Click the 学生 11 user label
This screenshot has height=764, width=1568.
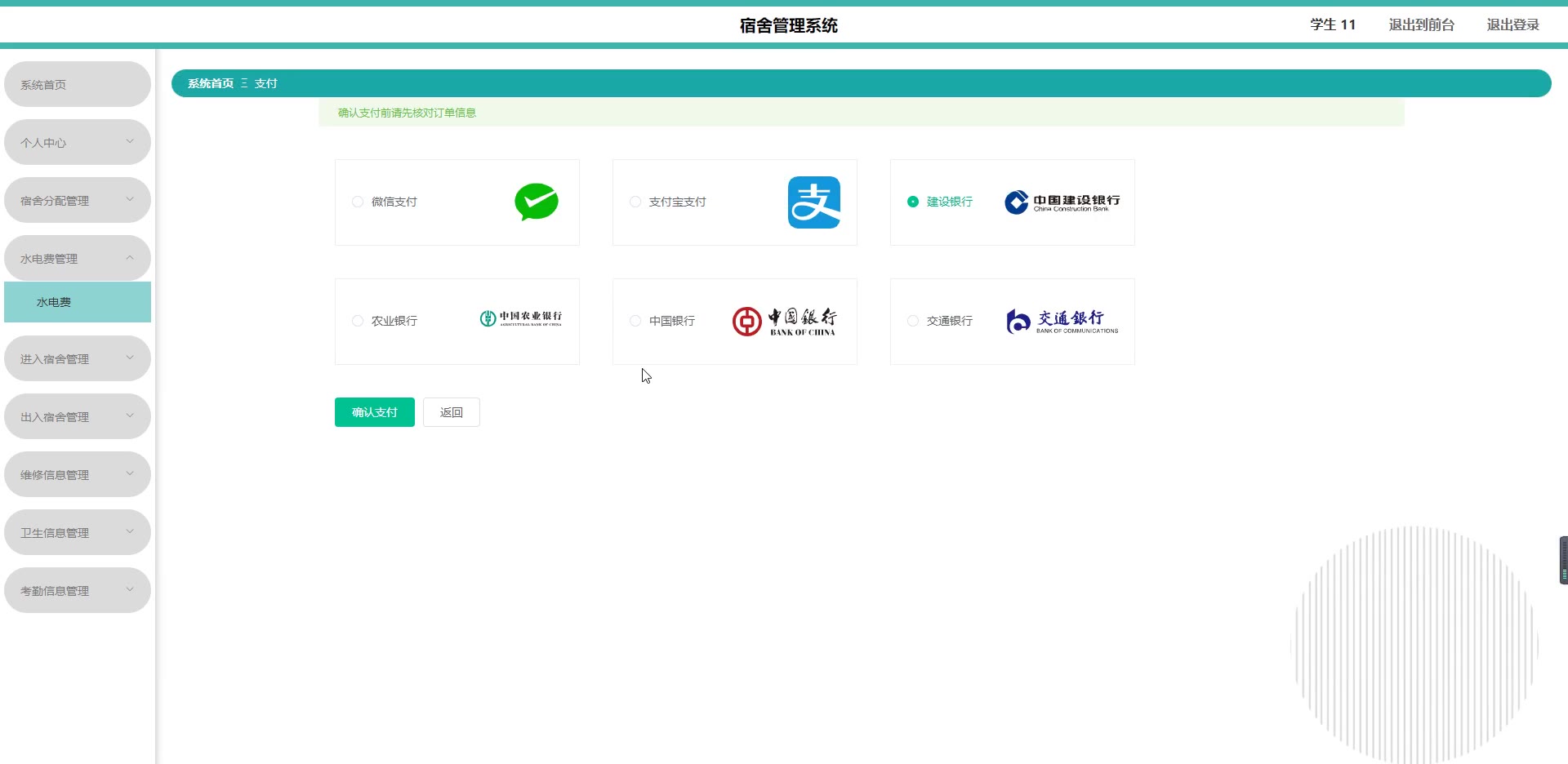pyautogui.click(x=1333, y=24)
